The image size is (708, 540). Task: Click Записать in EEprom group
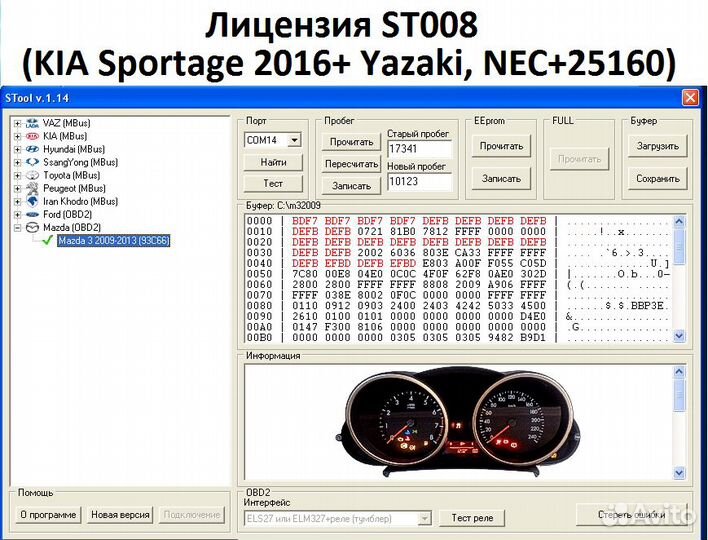click(501, 179)
